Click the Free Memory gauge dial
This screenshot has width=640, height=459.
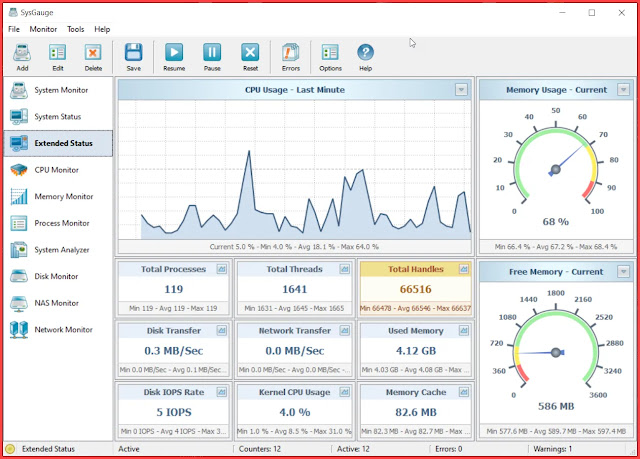tap(556, 349)
